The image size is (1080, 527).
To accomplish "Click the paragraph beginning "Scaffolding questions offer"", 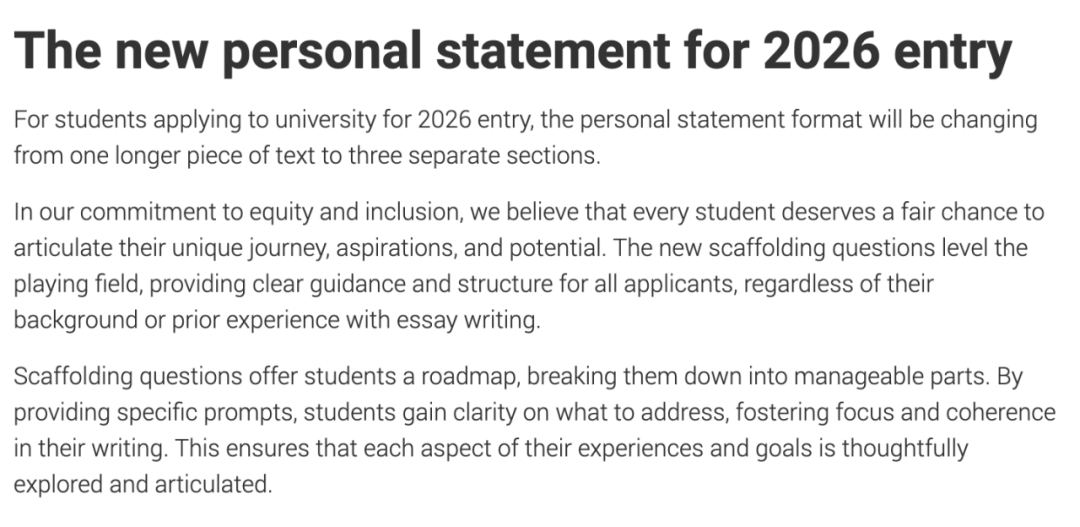I will coord(534,431).
